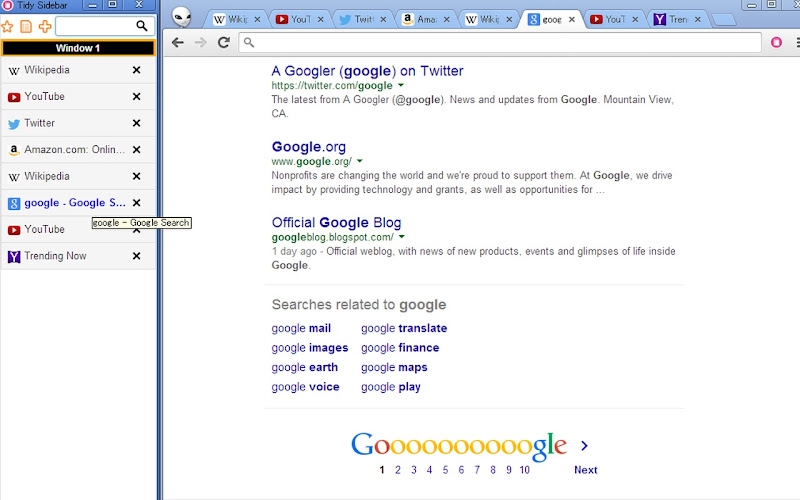Open the notes page icon in sidebar toolbar
800x500 pixels.
tap(26, 26)
